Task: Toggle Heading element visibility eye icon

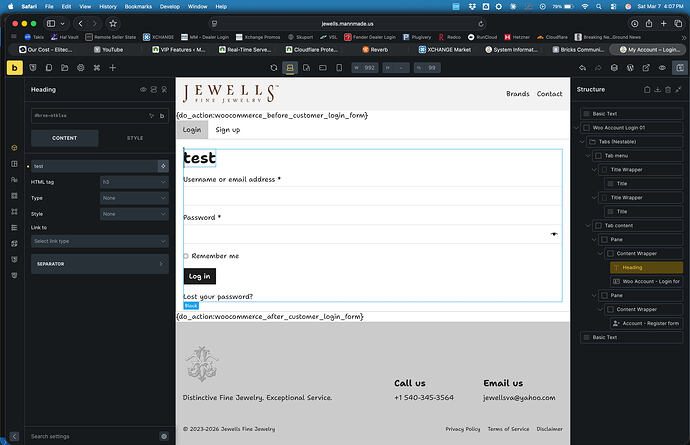Action: coord(143,89)
